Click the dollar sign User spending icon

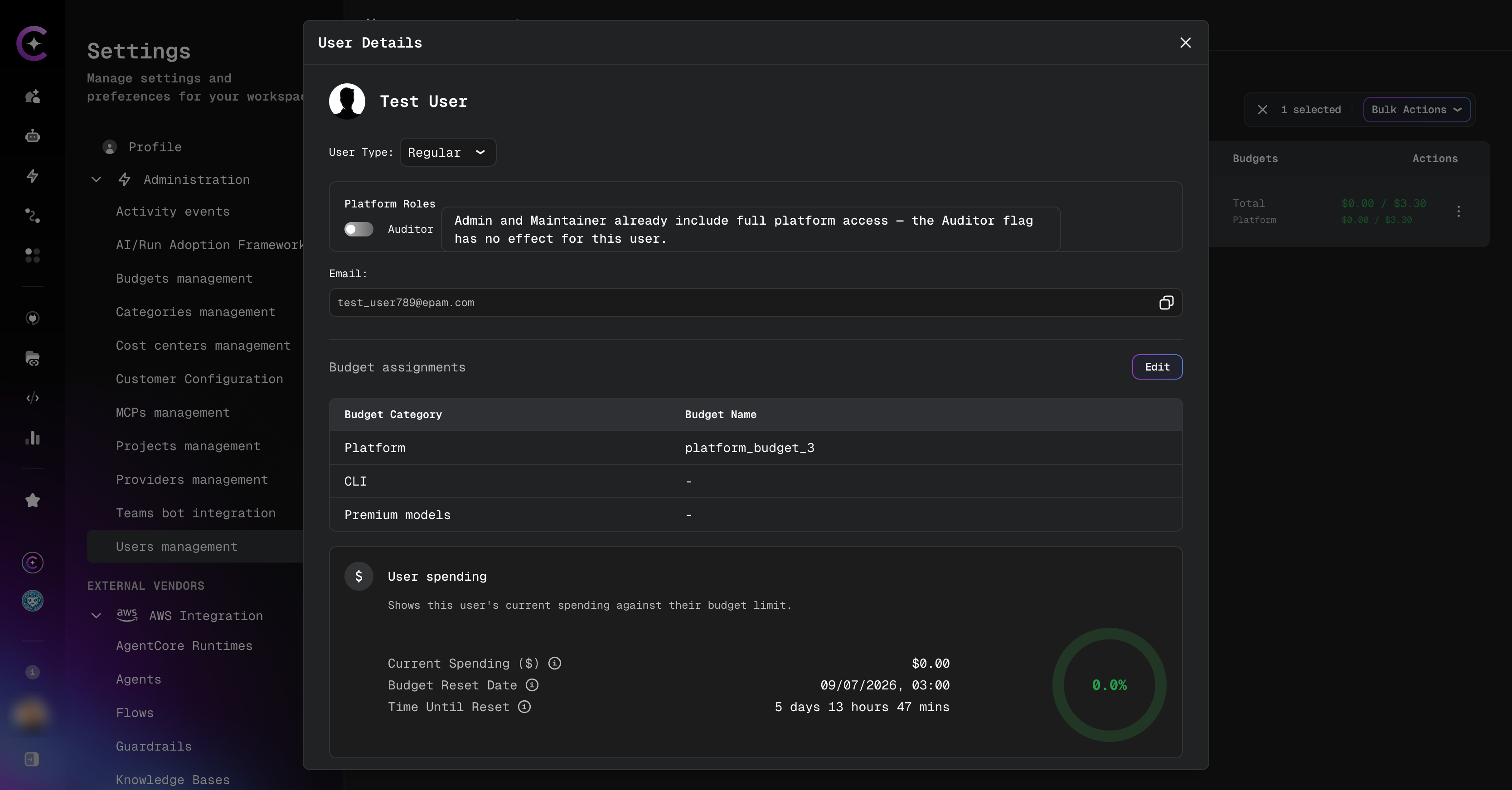[359, 577]
